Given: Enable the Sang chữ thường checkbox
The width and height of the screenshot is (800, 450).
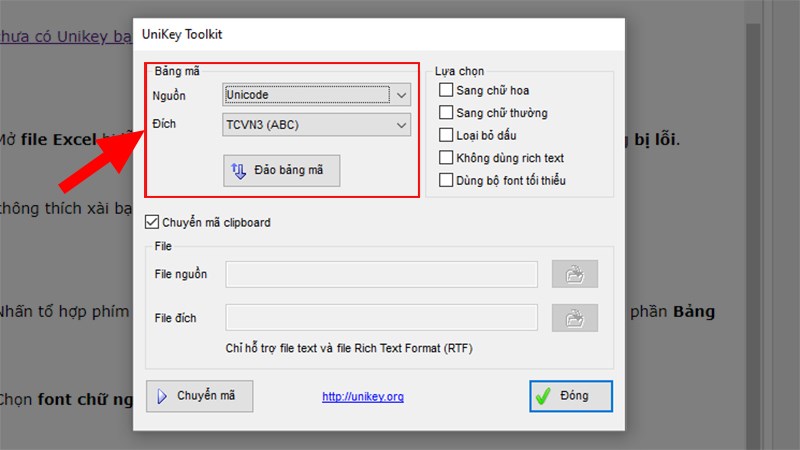Looking at the screenshot, I should (x=446, y=113).
